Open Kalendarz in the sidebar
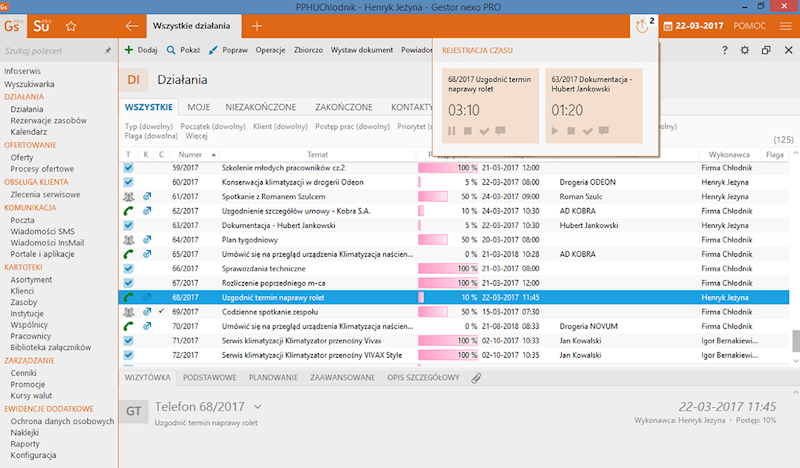The height and width of the screenshot is (468, 800). pyautogui.click(x=29, y=132)
